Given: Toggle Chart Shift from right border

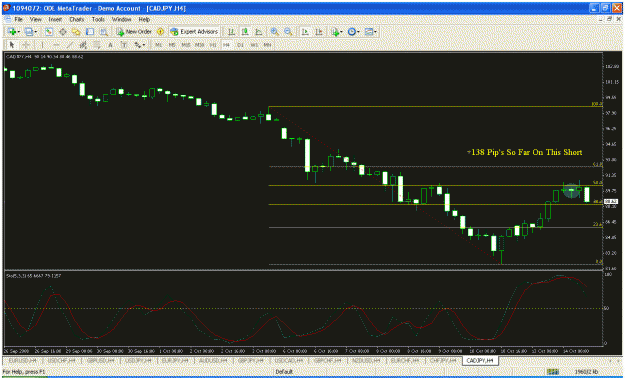Looking at the screenshot, I should 319,32.
